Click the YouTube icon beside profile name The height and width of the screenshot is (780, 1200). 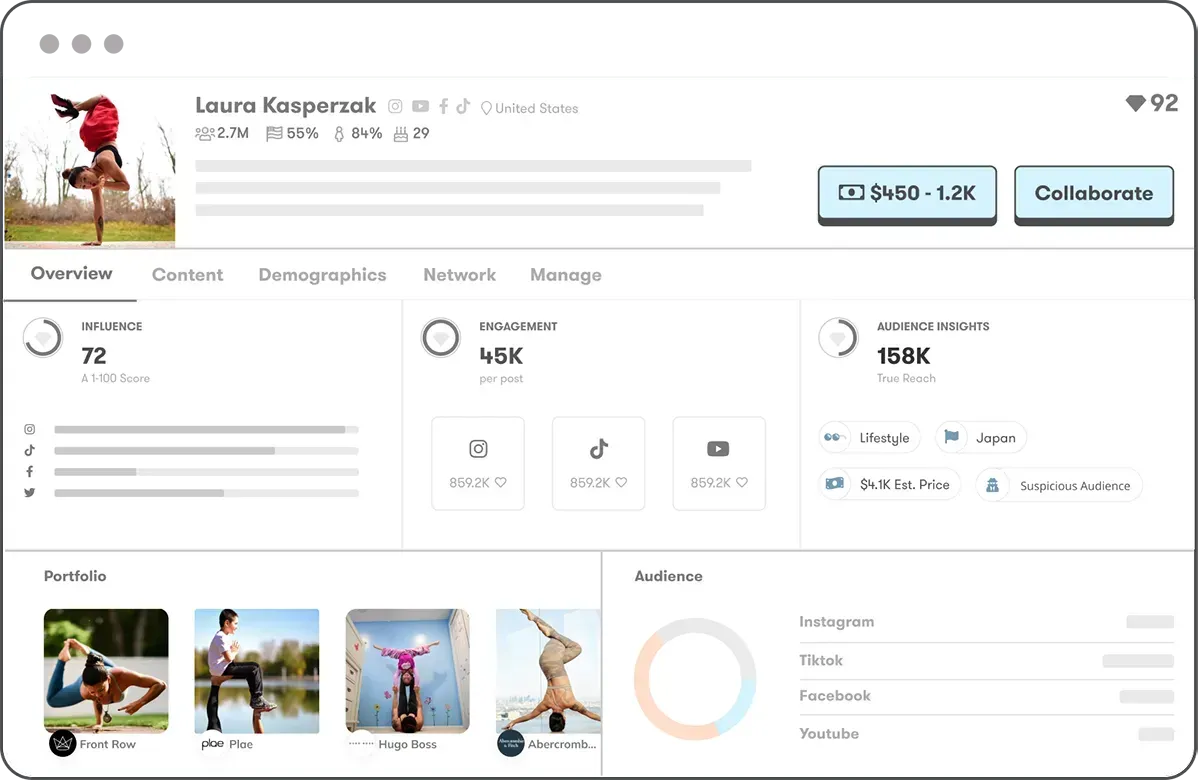[420, 107]
